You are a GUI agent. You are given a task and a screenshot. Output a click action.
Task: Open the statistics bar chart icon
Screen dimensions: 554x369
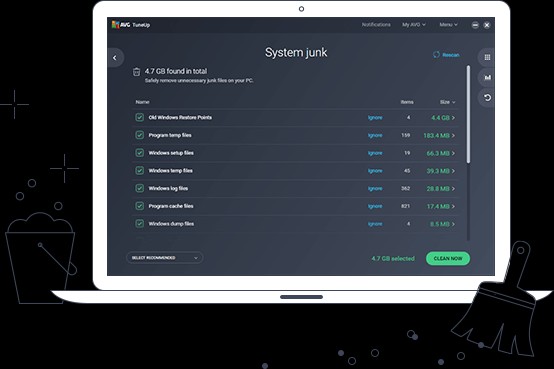coord(487,77)
